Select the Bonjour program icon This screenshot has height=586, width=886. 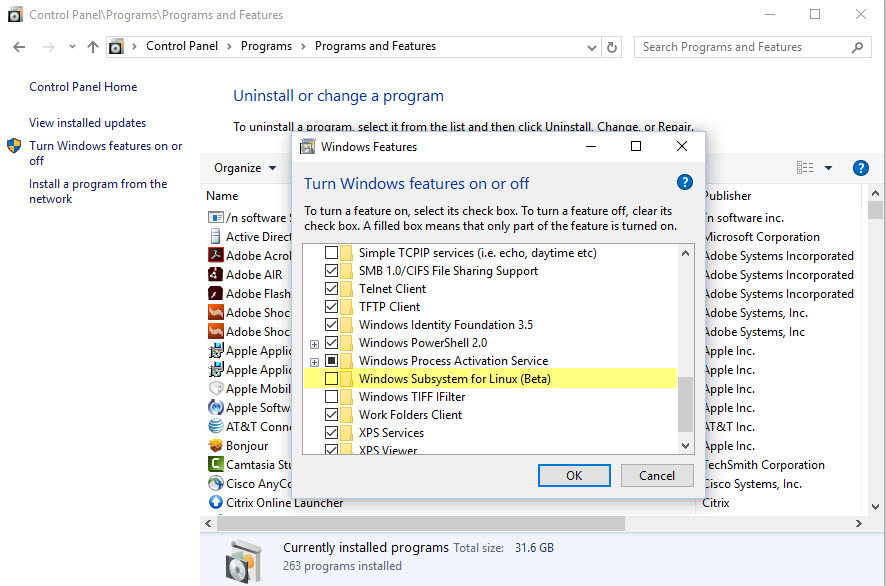tap(215, 445)
